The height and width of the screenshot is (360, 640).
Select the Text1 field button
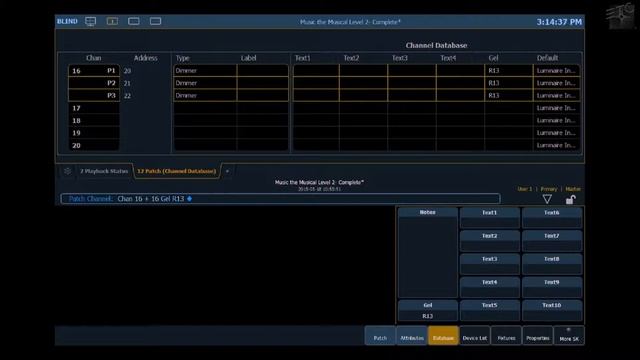490,218
